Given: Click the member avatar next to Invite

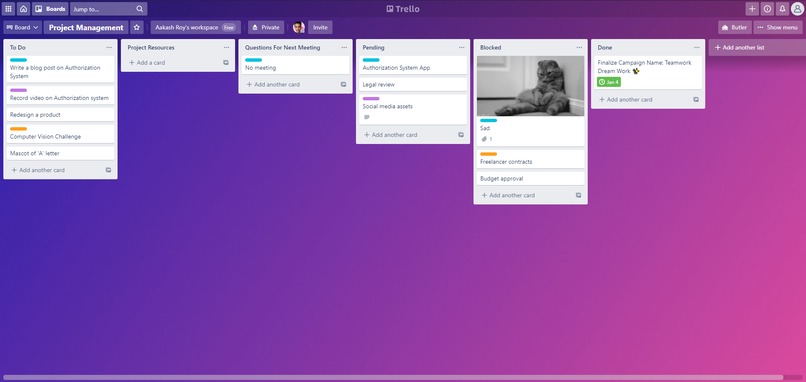Looking at the screenshot, I should pyautogui.click(x=299, y=27).
